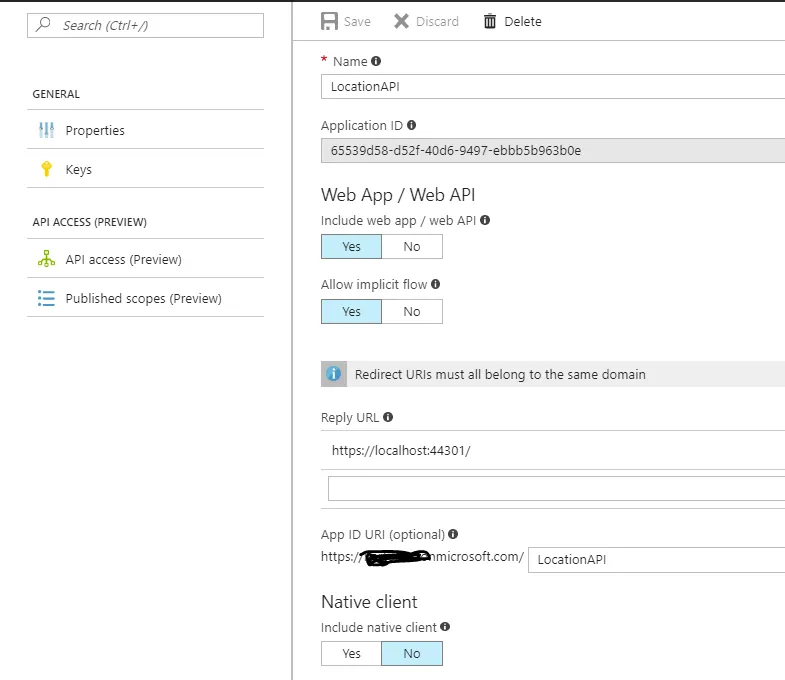
Task: Set Include web app / web API to No
Action: 412,246
